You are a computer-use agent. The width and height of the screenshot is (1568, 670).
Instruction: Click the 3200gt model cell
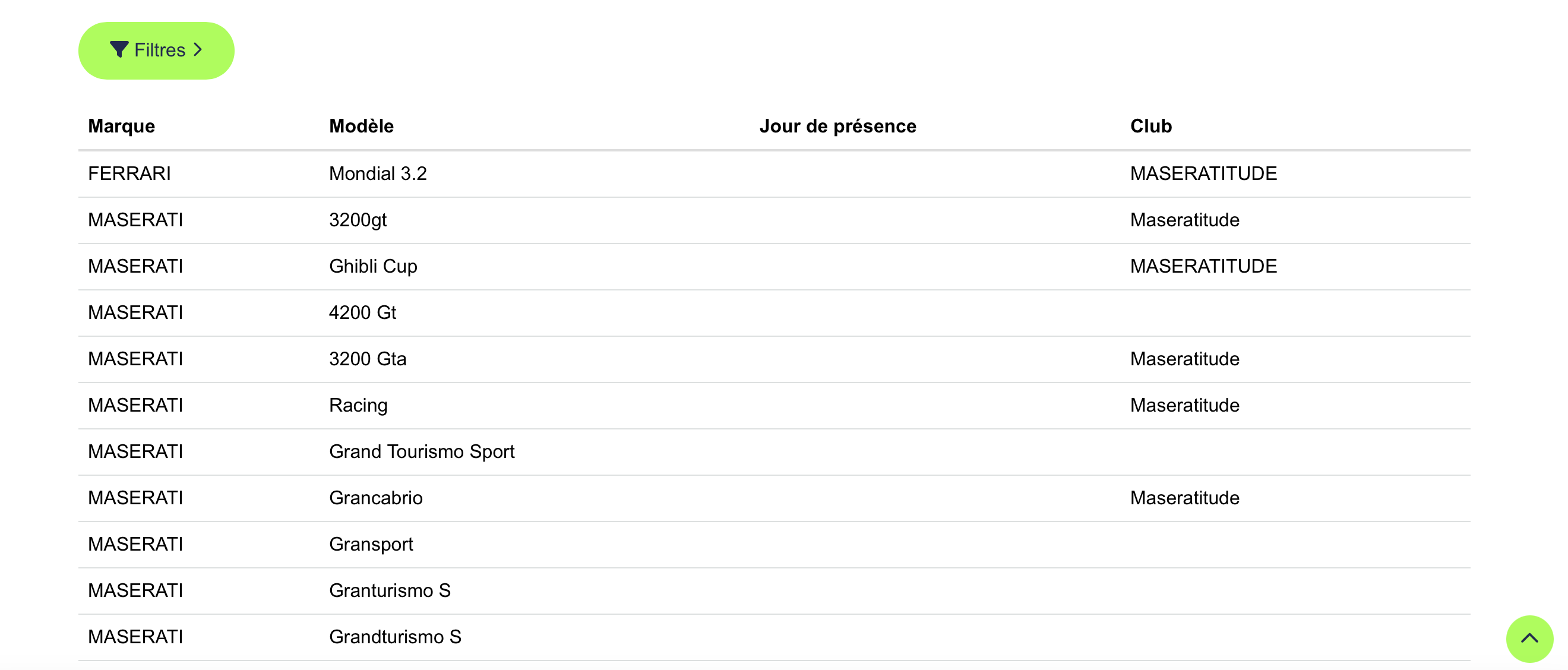tap(358, 220)
